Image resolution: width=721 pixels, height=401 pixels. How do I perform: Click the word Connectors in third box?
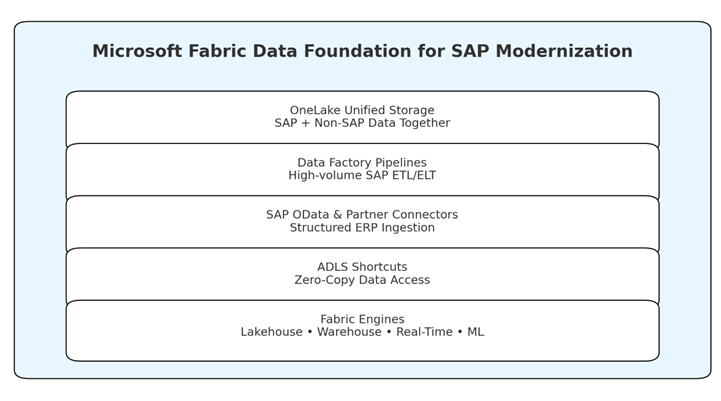[x=423, y=214]
